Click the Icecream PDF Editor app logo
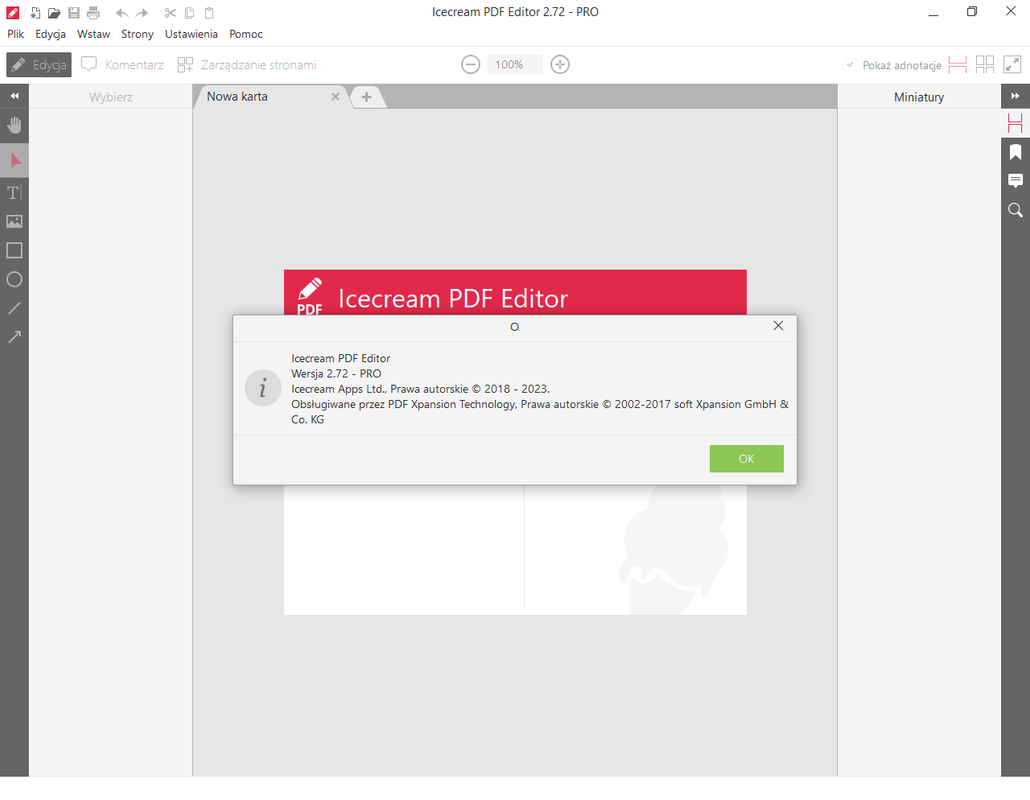 (x=12, y=12)
